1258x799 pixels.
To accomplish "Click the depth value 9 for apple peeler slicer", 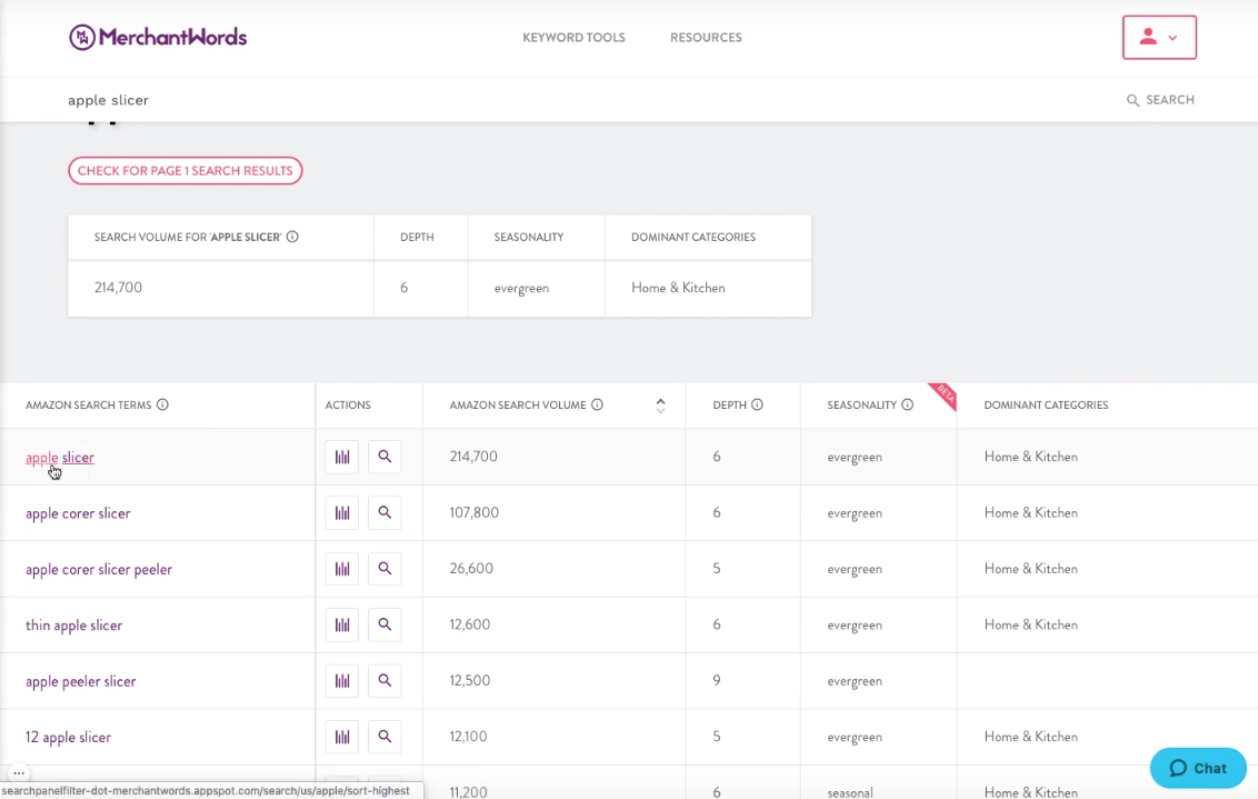I will pyautogui.click(x=717, y=681).
